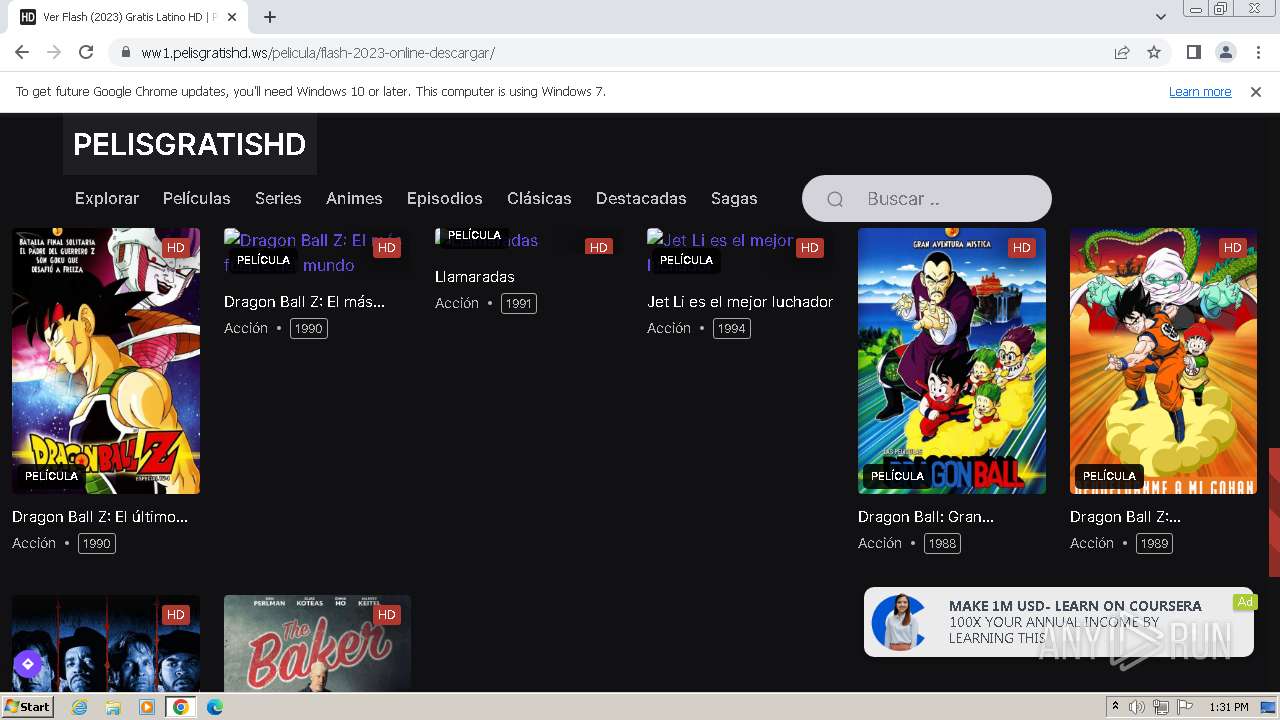This screenshot has height=720, width=1280.
Task: Open Chrome's three-dot menu
Action: point(1257,52)
